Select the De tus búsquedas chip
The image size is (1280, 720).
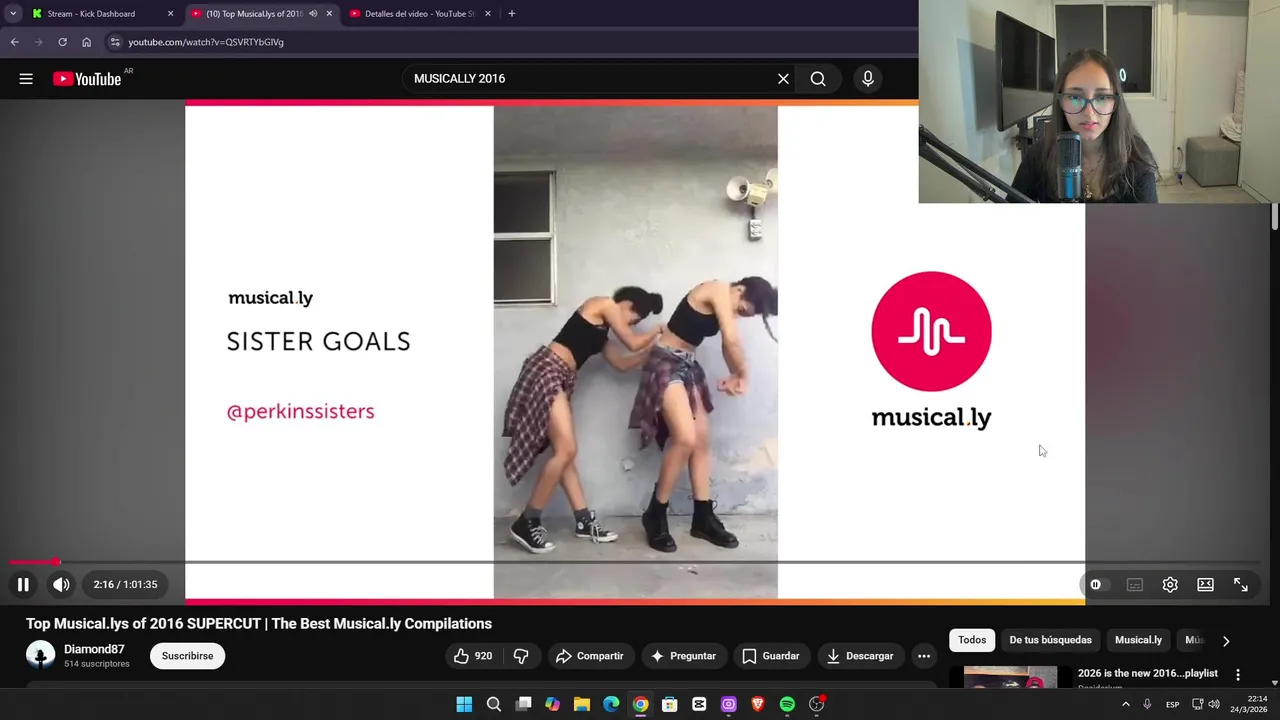click(x=1050, y=640)
